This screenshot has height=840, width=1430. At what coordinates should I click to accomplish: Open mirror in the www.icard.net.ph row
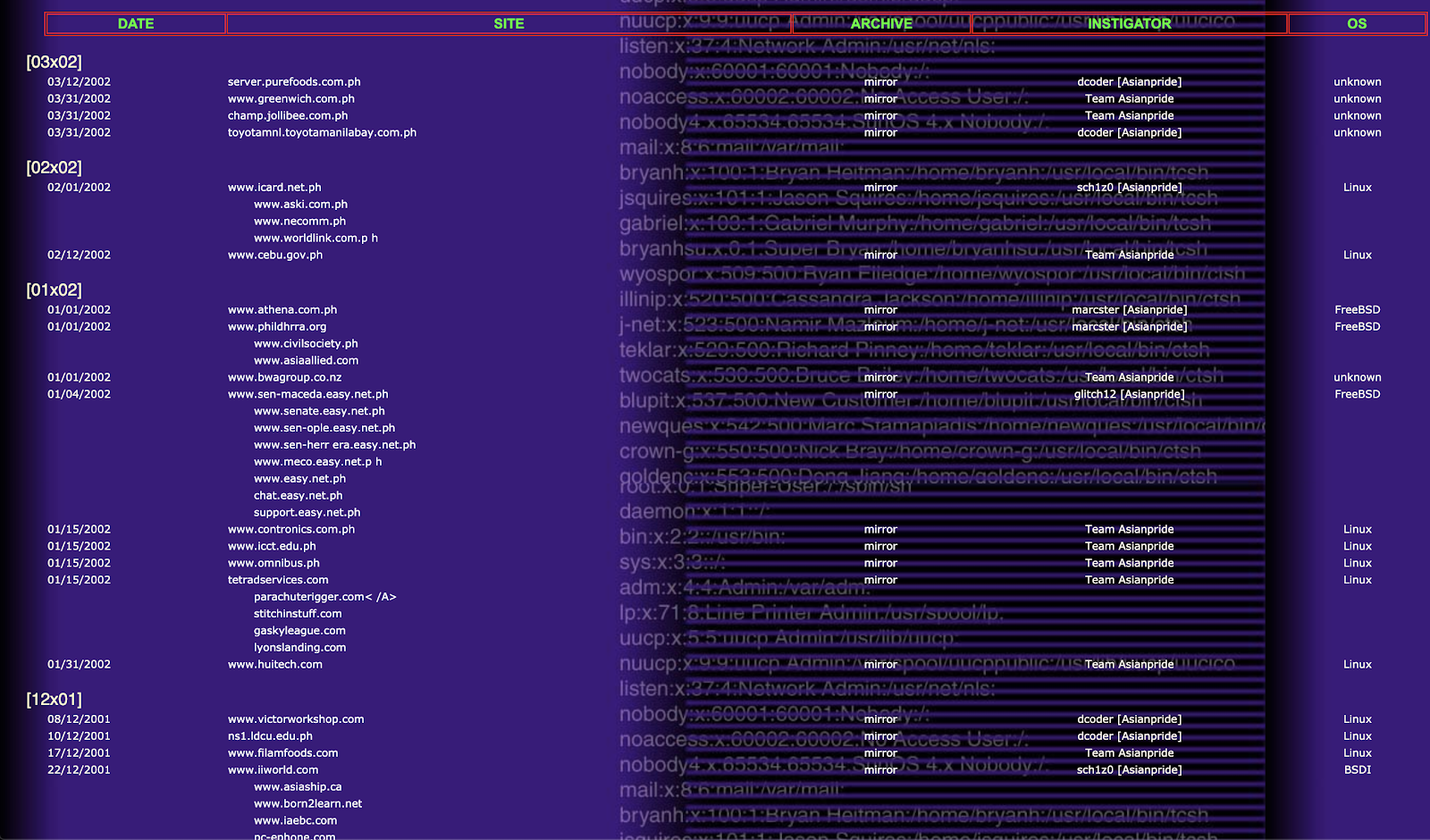pos(880,188)
